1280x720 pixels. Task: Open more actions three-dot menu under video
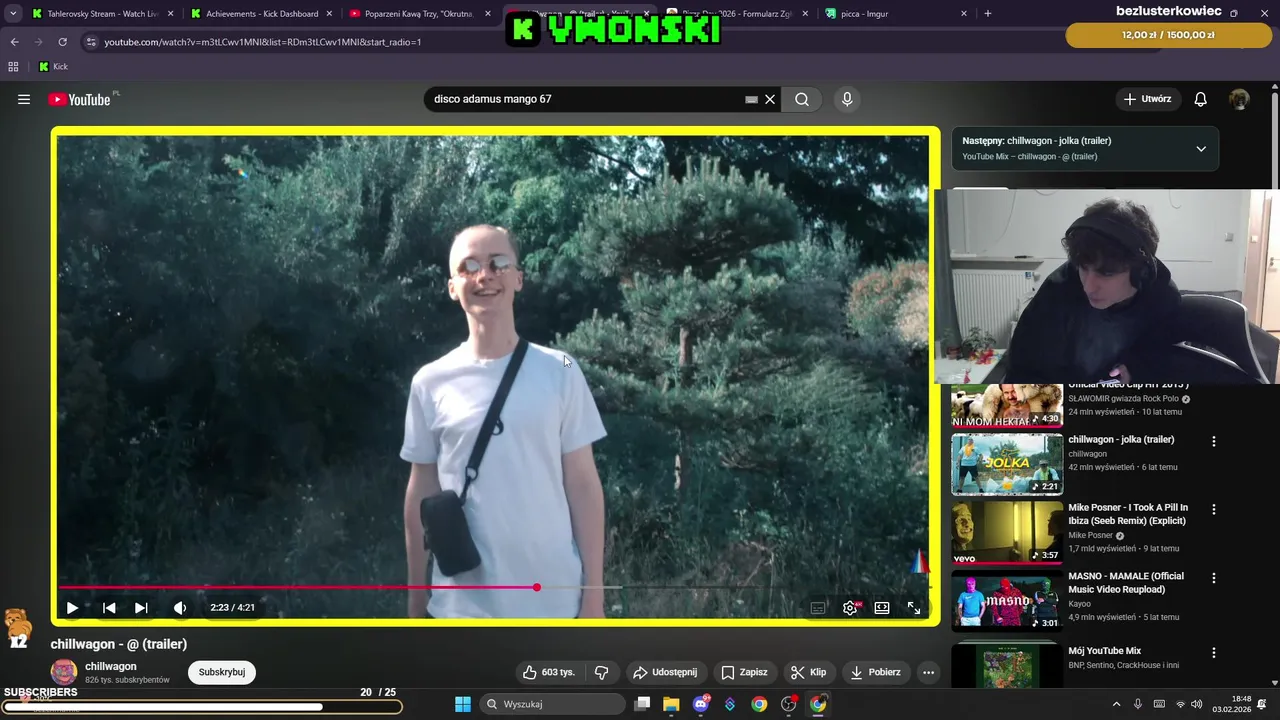coord(928,672)
